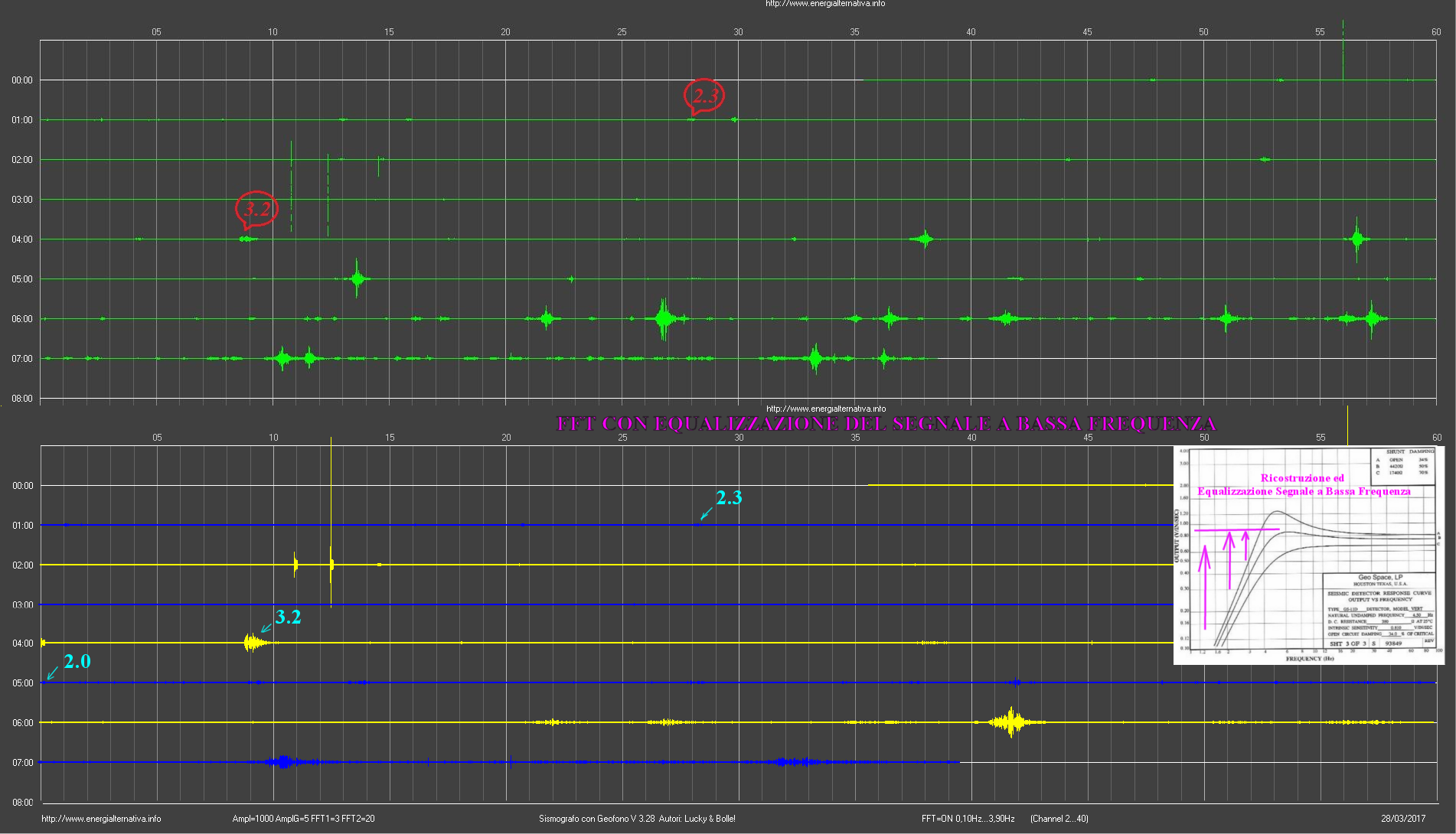
Task: Select the 04:00 hour label of the green chart
Action: point(22,239)
